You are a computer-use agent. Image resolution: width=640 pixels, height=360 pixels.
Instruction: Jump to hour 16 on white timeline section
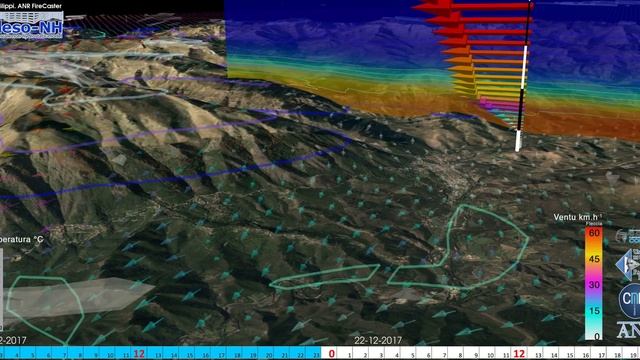click(586, 356)
